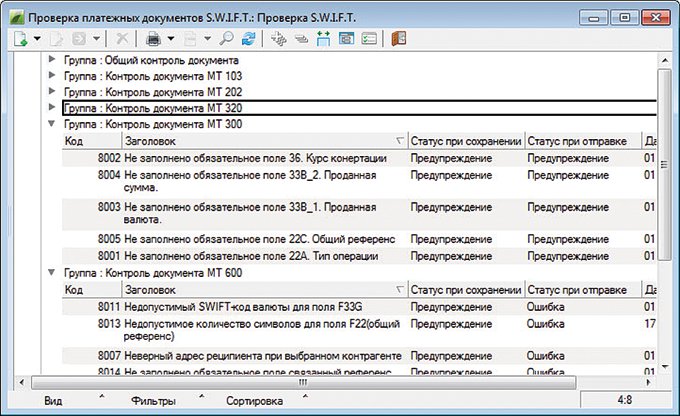The height and width of the screenshot is (416, 680).
Task: Select row 8007 Неверный адрес реципиента
Action: coord(359,356)
